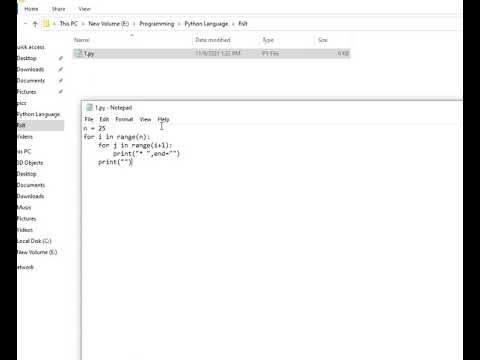Open the File menu in Notepad

coord(89,119)
